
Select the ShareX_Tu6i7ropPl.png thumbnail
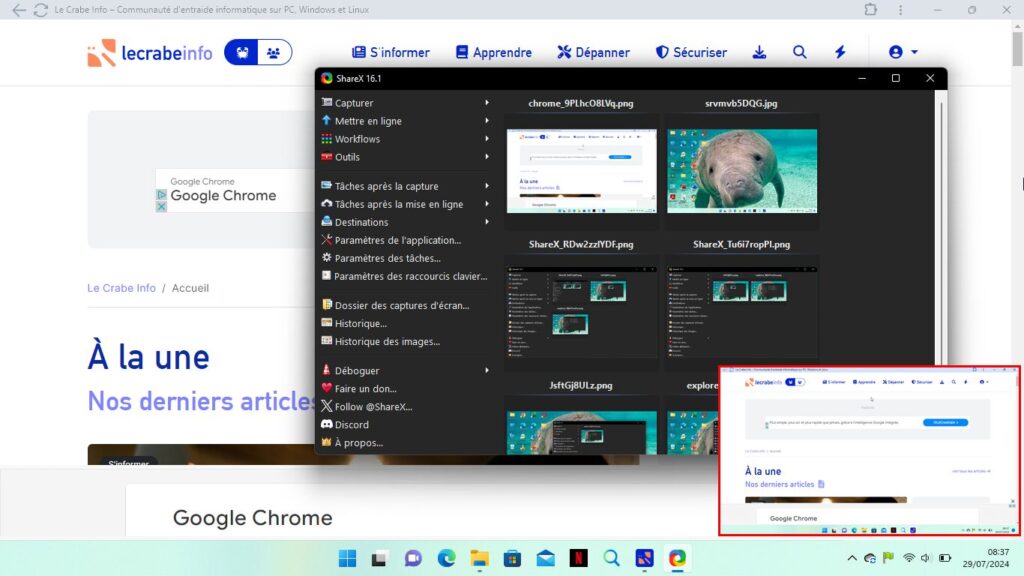(742, 312)
